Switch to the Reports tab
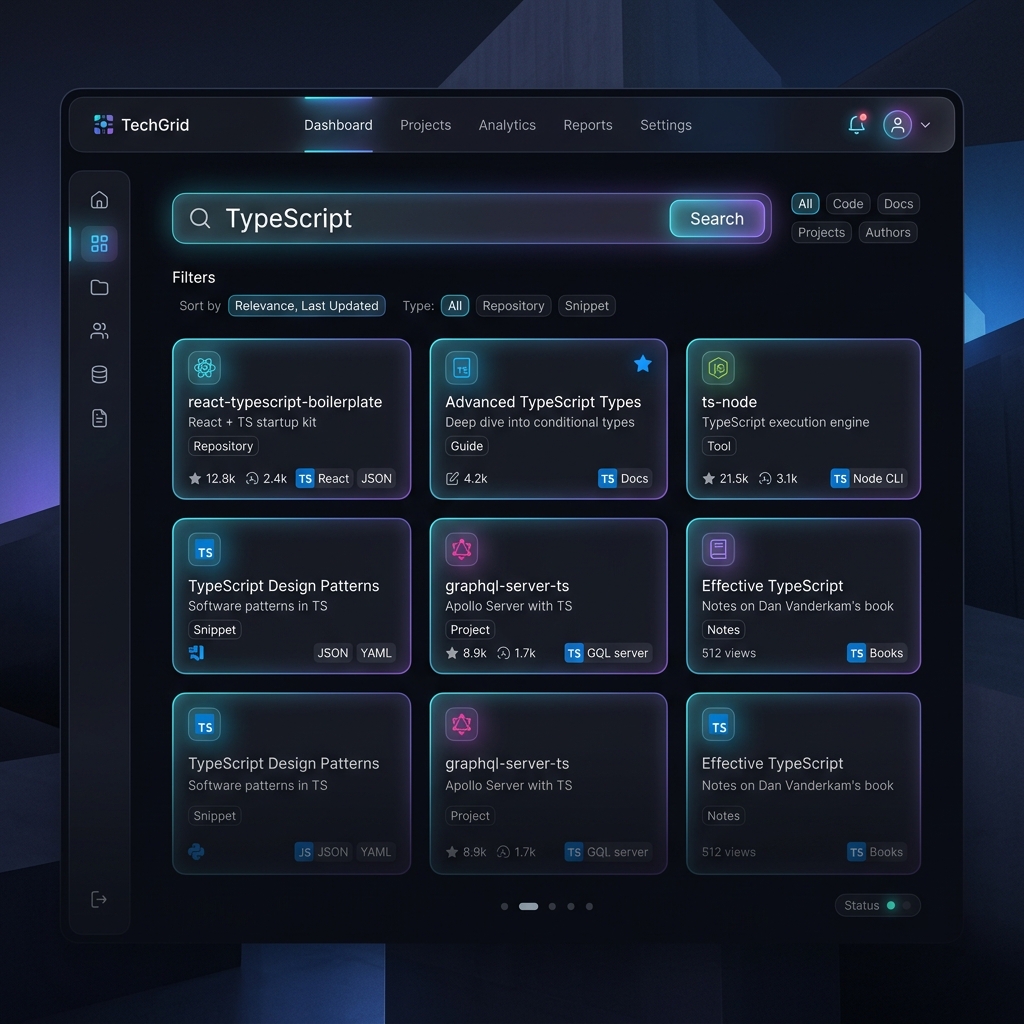The width and height of the screenshot is (1024, 1024). click(x=588, y=125)
